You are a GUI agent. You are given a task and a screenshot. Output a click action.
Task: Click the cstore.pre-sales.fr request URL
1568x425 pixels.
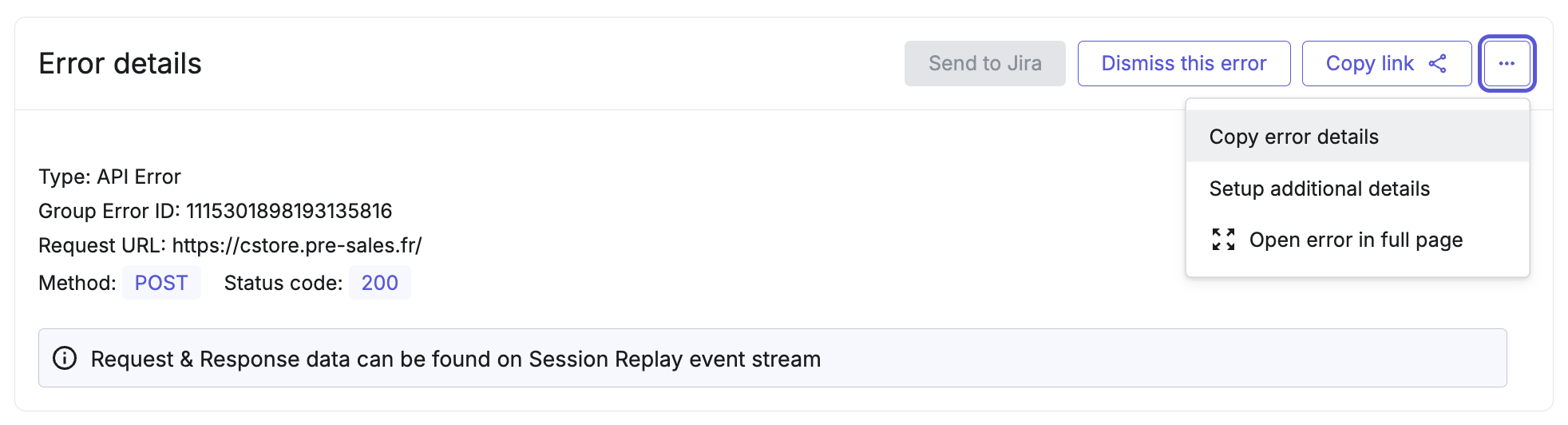(x=297, y=245)
